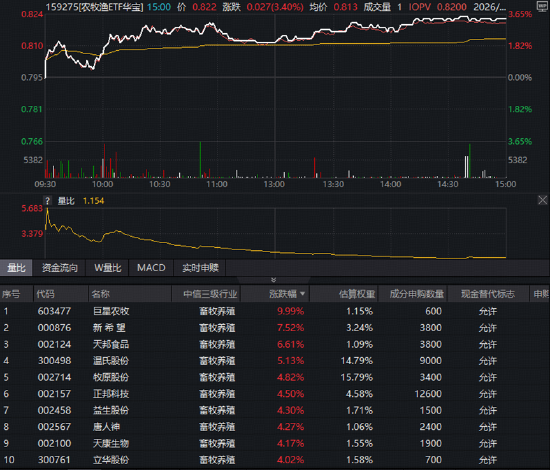
Task: Select the W量比 tab
Action: click(x=107, y=268)
